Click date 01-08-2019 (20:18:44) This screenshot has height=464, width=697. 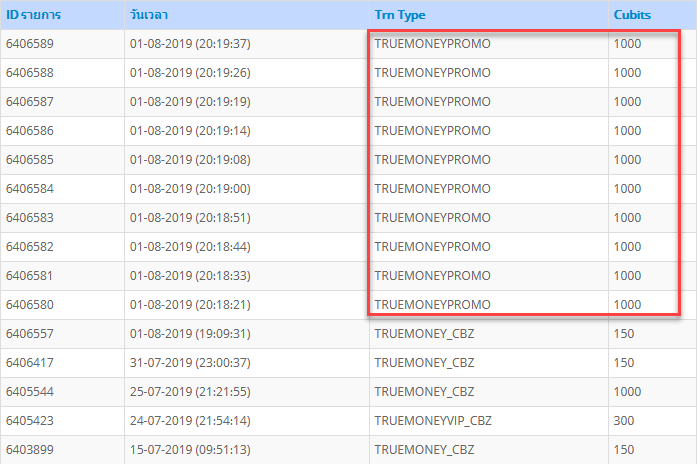tap(190, 247)
